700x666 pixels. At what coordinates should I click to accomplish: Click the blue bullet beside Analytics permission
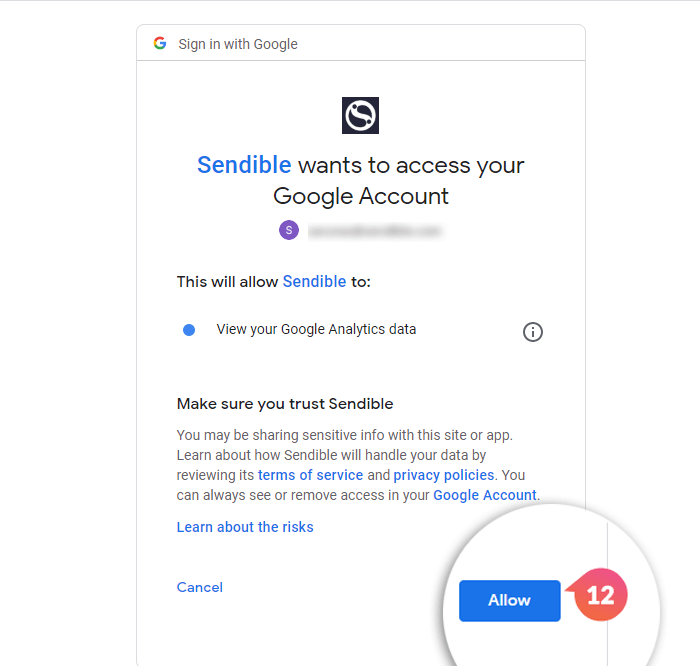click(x=189, y=330)
